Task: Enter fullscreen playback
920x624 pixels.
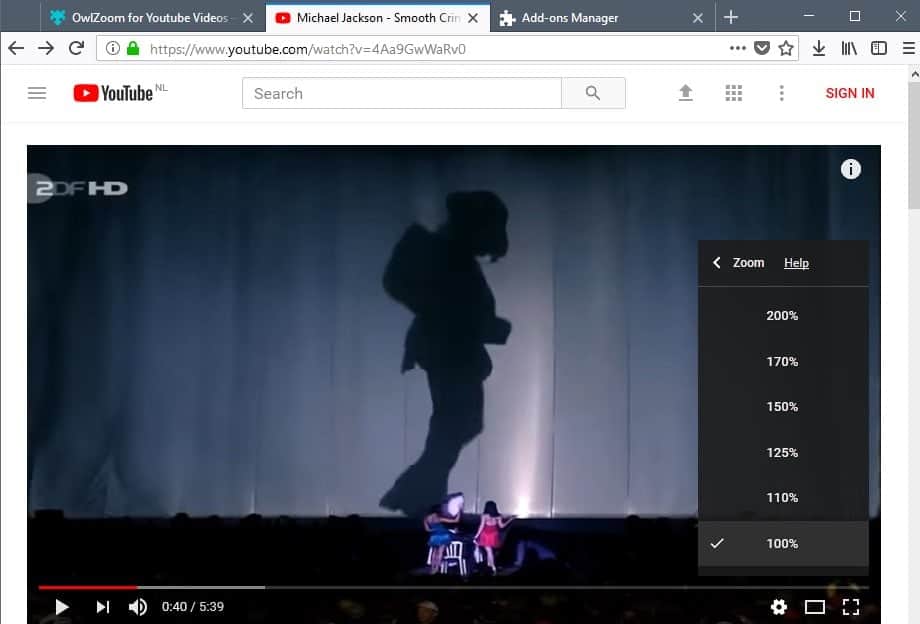Action: click(x=851, y=607)
